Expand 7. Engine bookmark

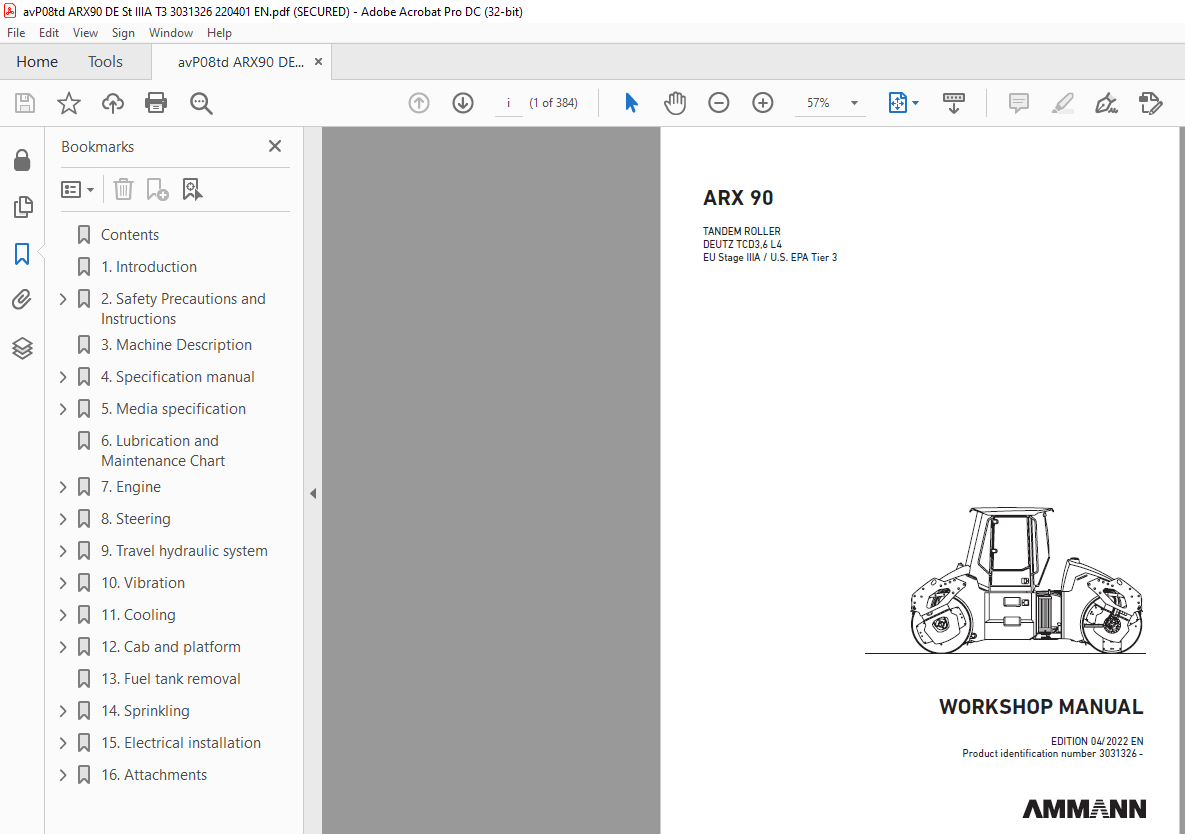pyautogui.click(x=63, y=487)
